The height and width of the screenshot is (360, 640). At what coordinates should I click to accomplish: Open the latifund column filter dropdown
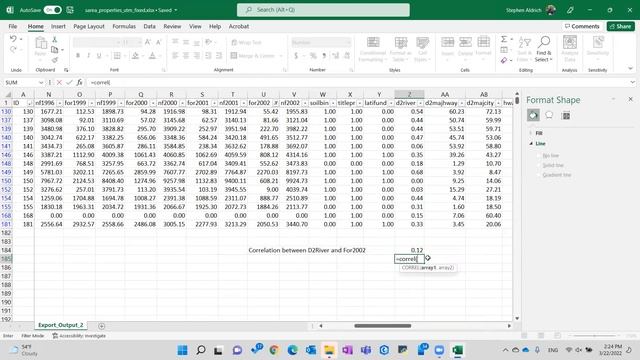click(x=390, y=103)
